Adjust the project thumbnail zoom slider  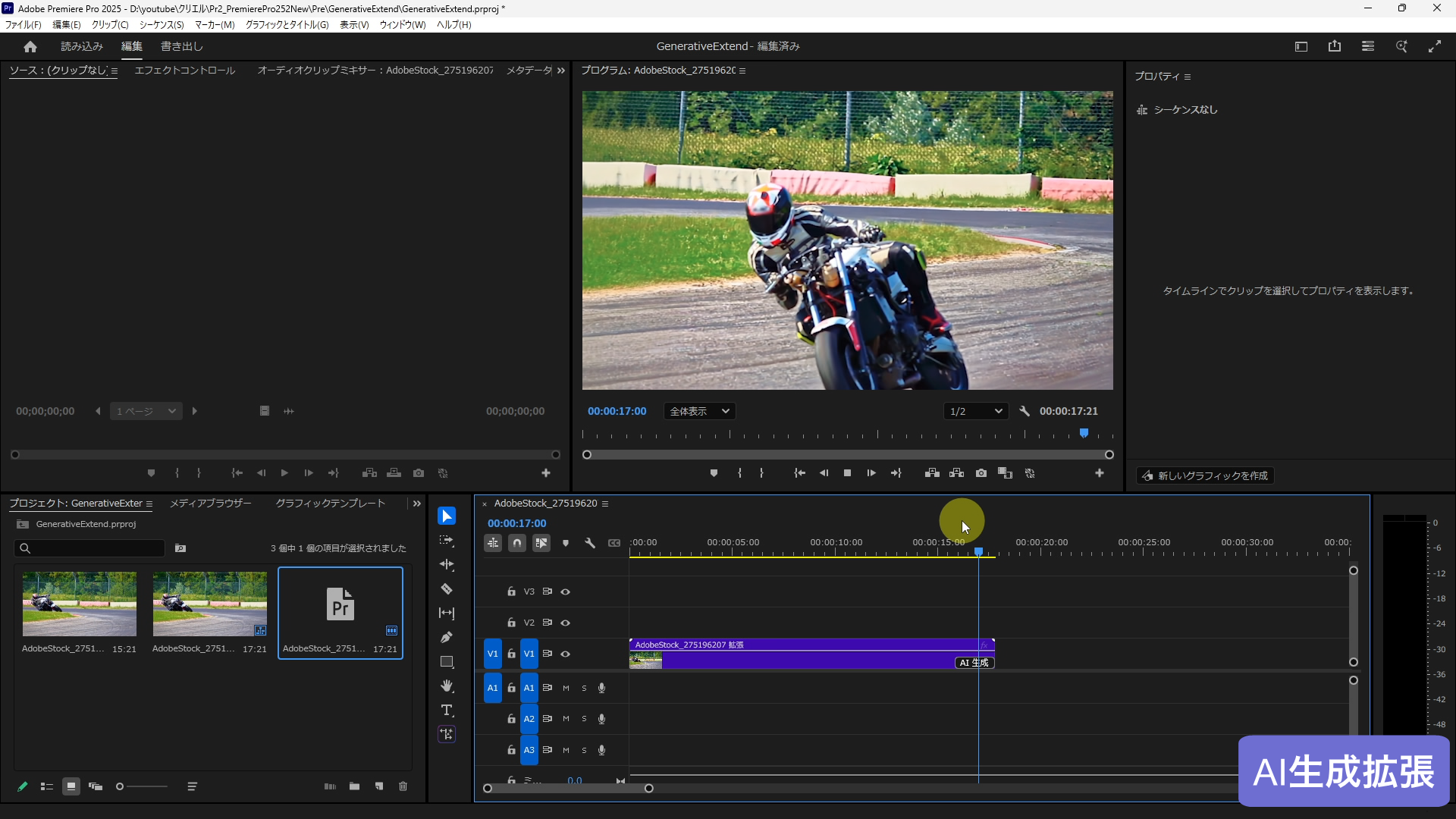pyautogui.click(x=120, y=786)
